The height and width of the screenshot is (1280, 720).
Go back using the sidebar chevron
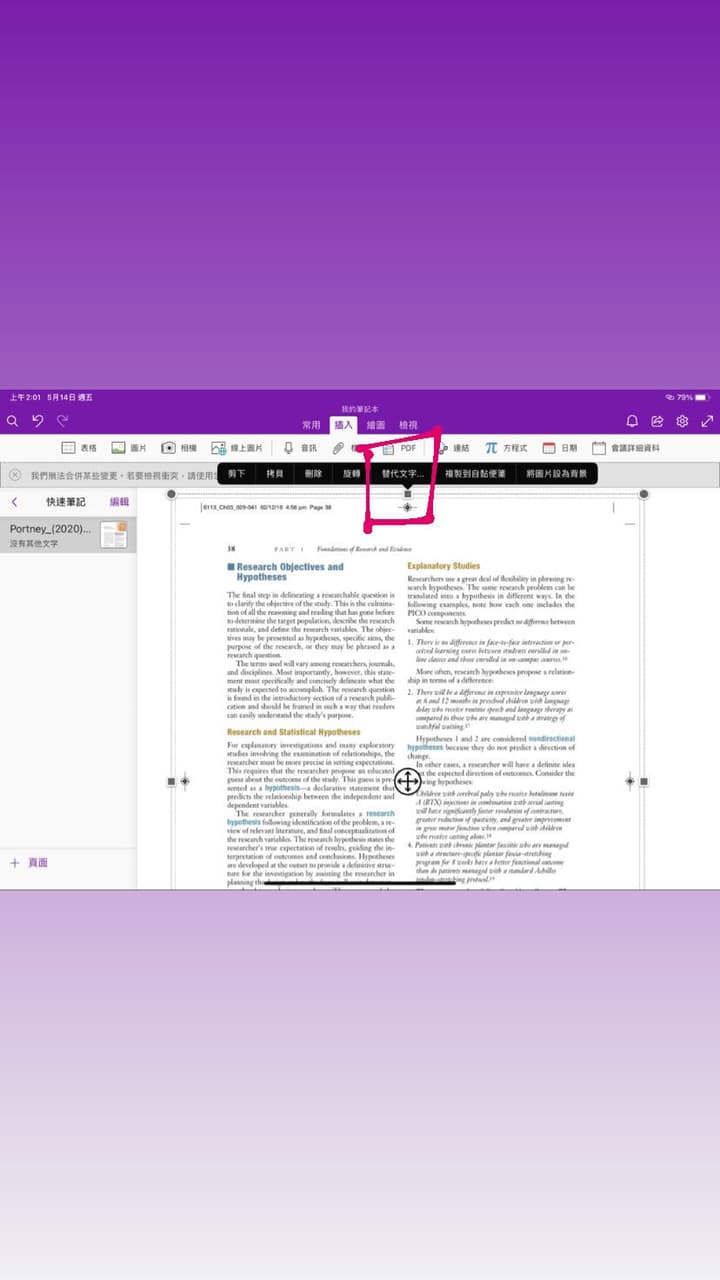(15, 502)
